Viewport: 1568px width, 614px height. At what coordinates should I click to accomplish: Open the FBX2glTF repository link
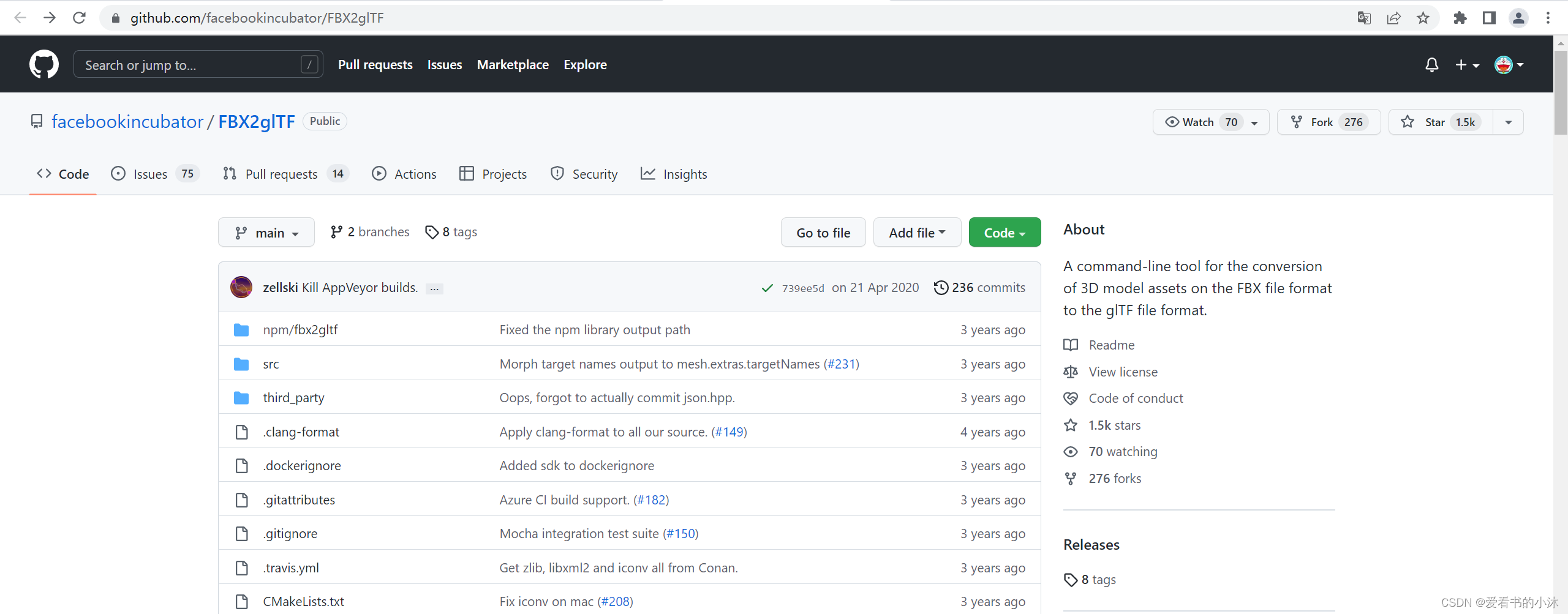coord(257,121)
